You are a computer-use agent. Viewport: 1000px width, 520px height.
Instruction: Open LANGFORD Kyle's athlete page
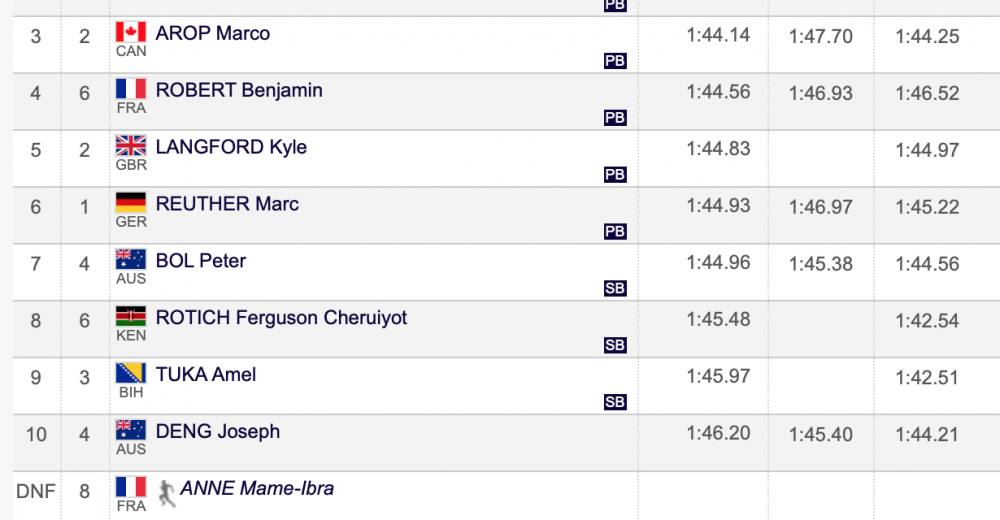point(231,147)
